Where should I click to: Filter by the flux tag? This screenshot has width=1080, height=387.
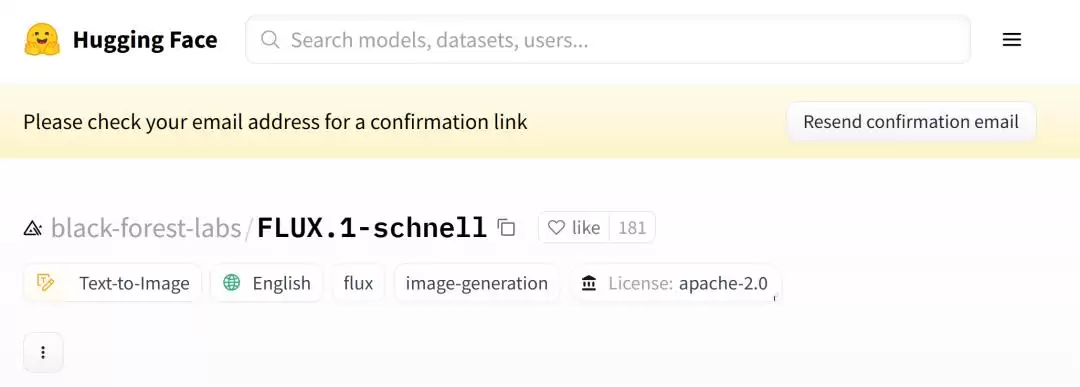tap(358, 283)
